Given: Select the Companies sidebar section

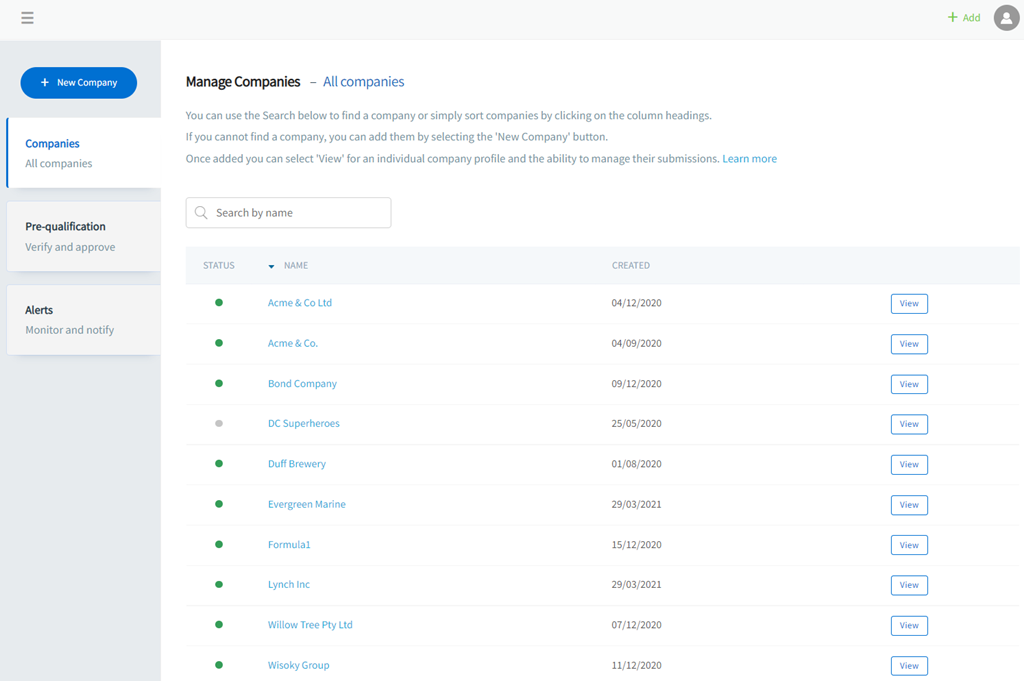Looking at the screenshot, I should (84, 153).
